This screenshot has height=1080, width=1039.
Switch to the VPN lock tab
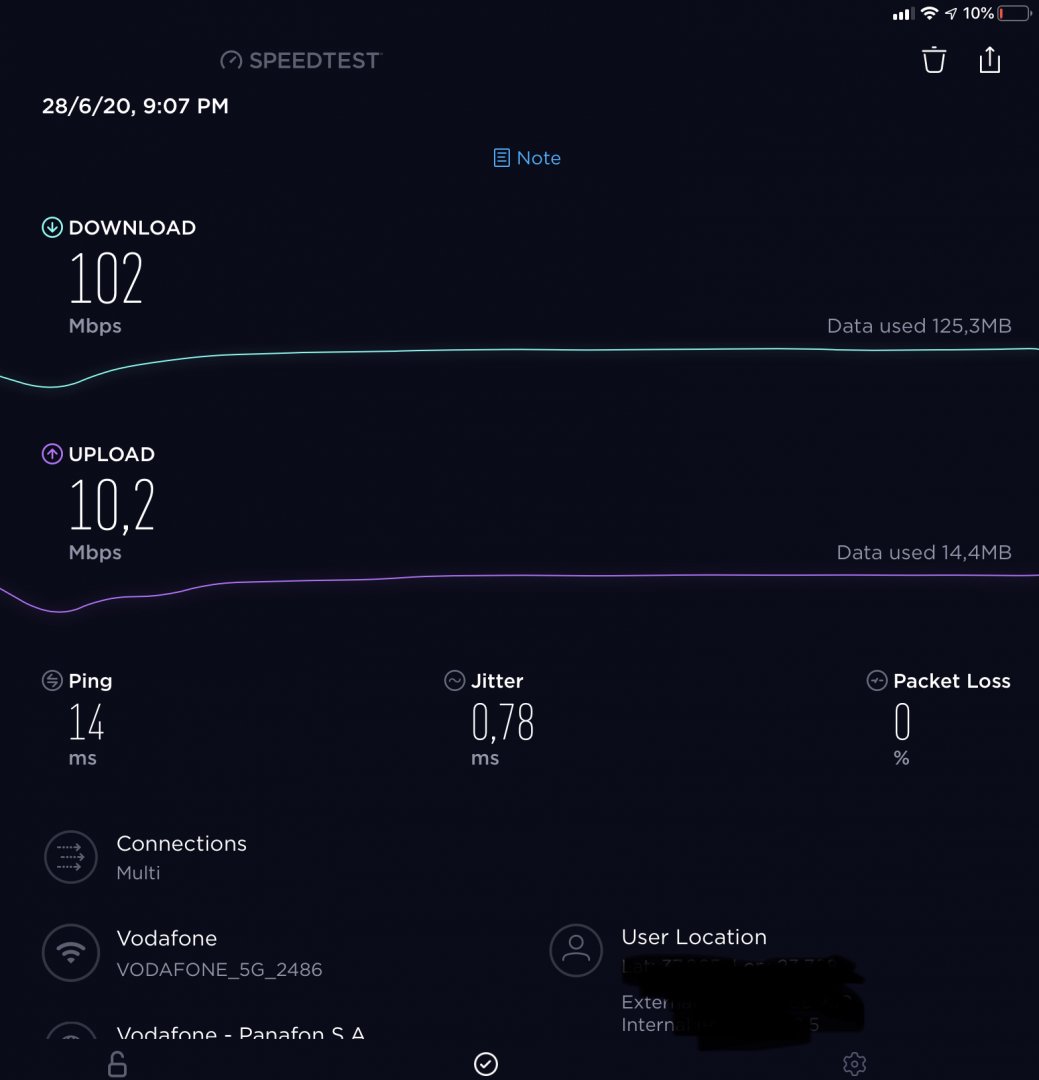[118, 1064]
